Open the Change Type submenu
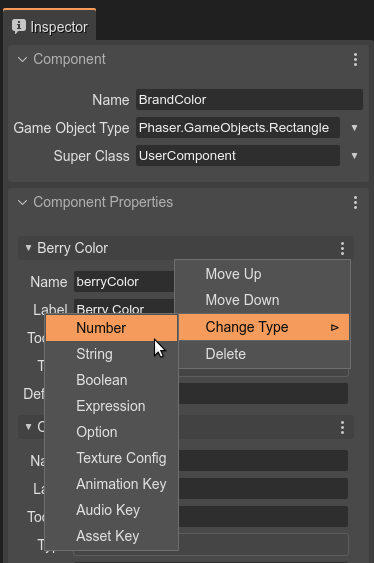 (x=263, y=327)
